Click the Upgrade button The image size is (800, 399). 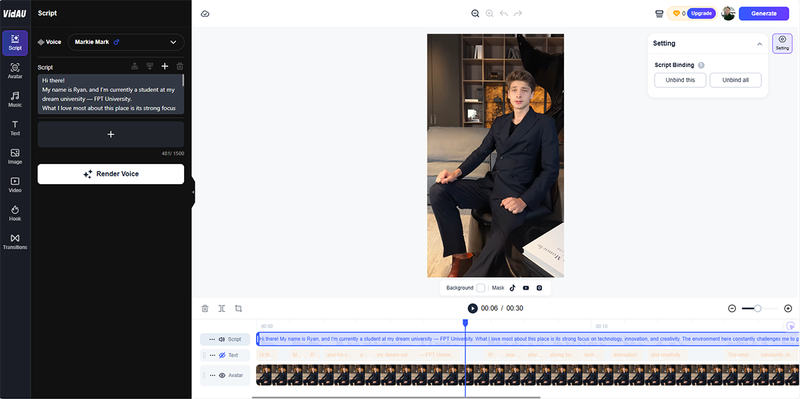pos(702,13)
